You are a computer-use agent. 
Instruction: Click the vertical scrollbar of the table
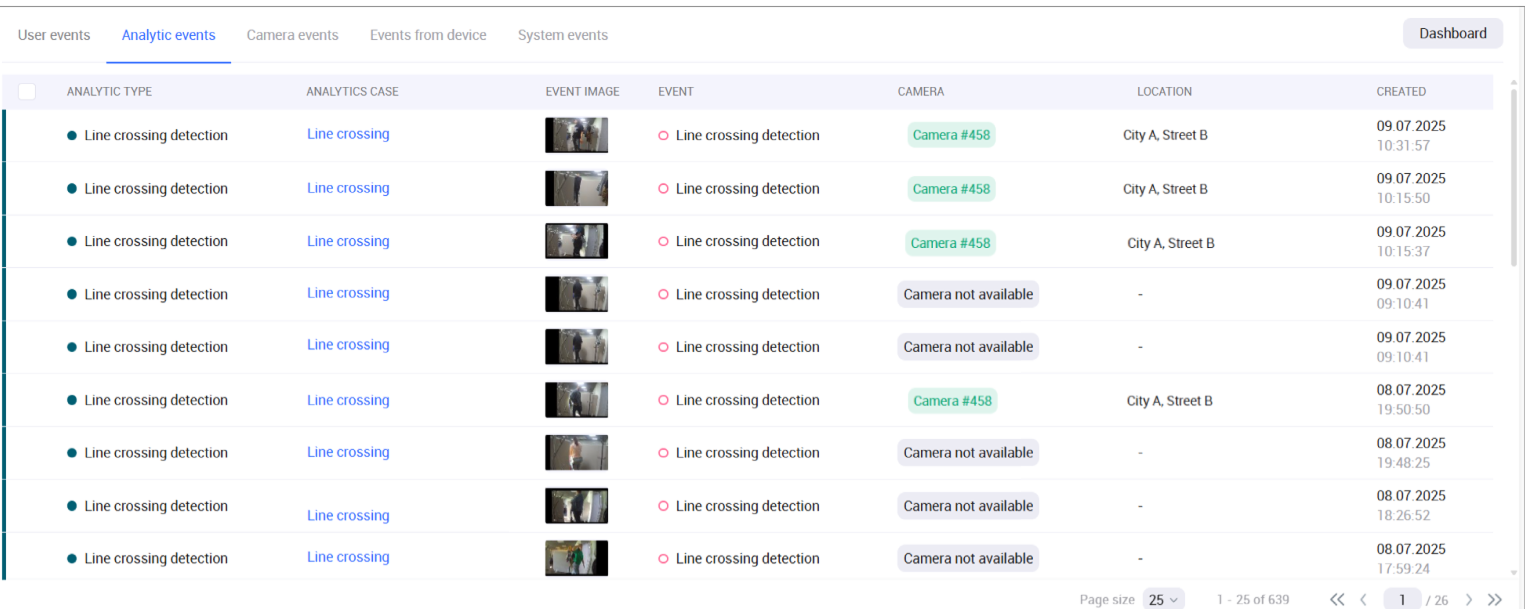point(1513,180)
